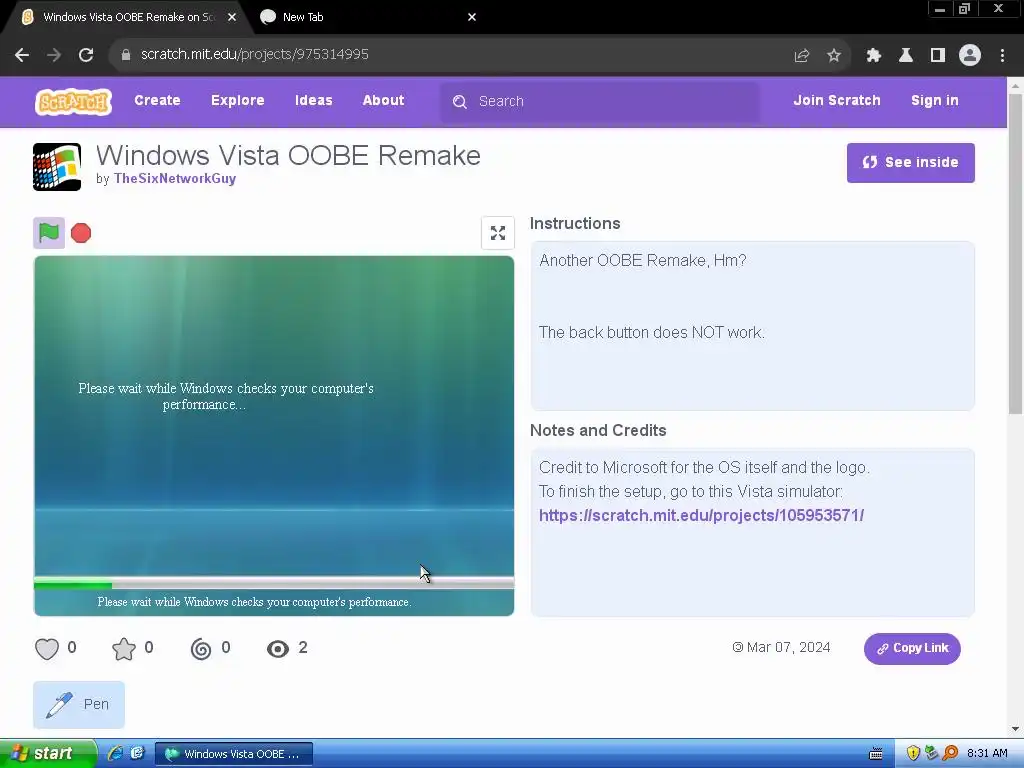
Task: Click the Instructions heading
Action: pos(575,224)
